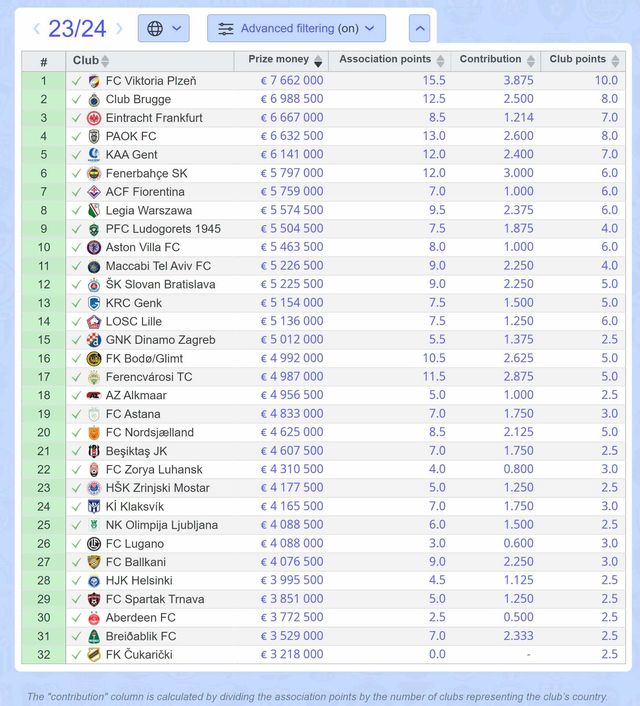Click Maccabi Tel Aviv FC crest icon
This screenshot has height=706, width=640.
tap(94, 266)
